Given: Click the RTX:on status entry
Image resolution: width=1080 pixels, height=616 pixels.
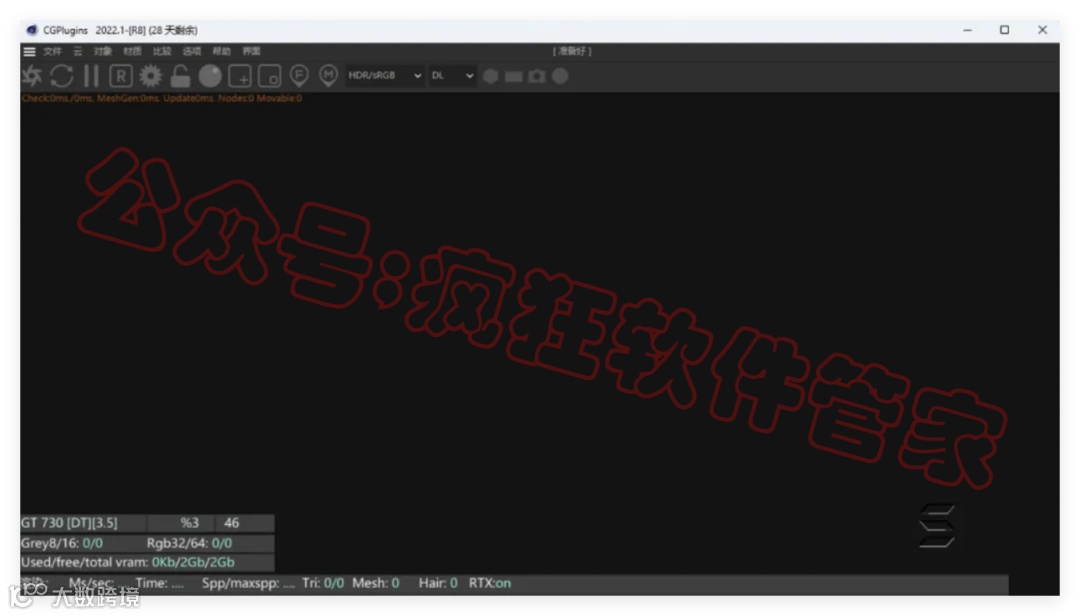Looking at the screenshot, I should [490, 583].
